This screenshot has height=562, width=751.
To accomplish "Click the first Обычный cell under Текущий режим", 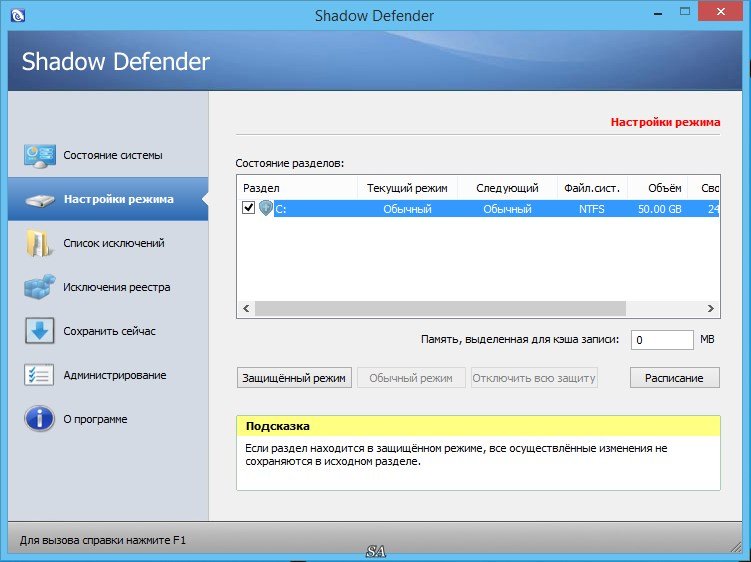I will coord(407,209).
